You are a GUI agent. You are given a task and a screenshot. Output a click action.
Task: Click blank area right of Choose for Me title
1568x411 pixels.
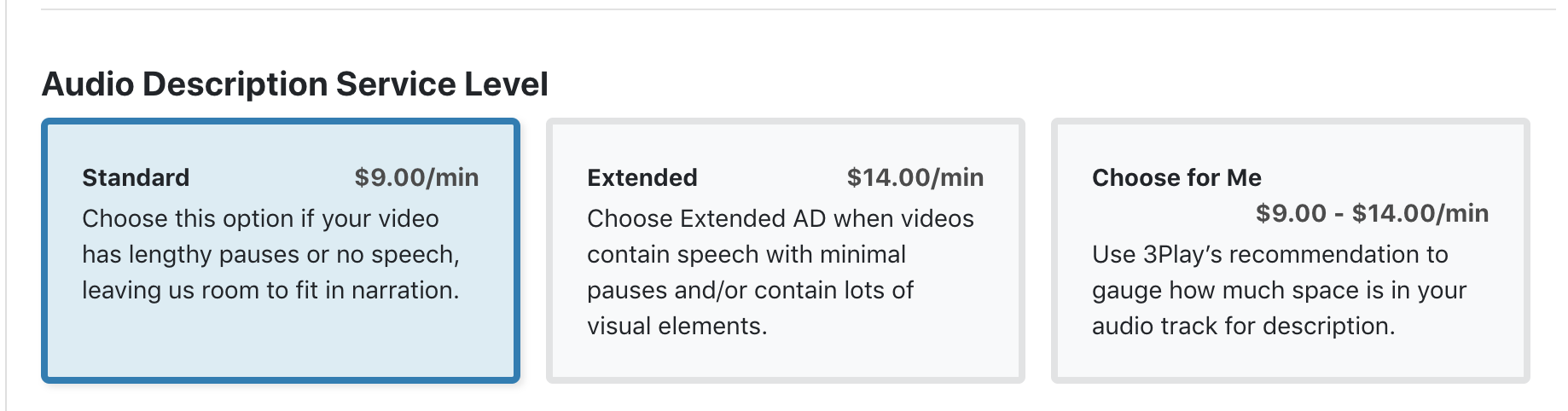1382,177
